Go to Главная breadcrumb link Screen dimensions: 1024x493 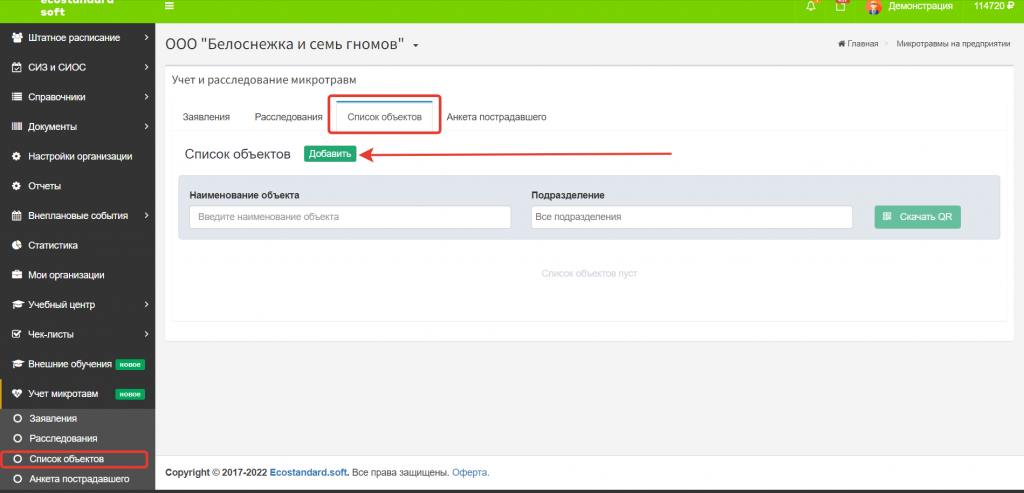[x=863, y=44]
